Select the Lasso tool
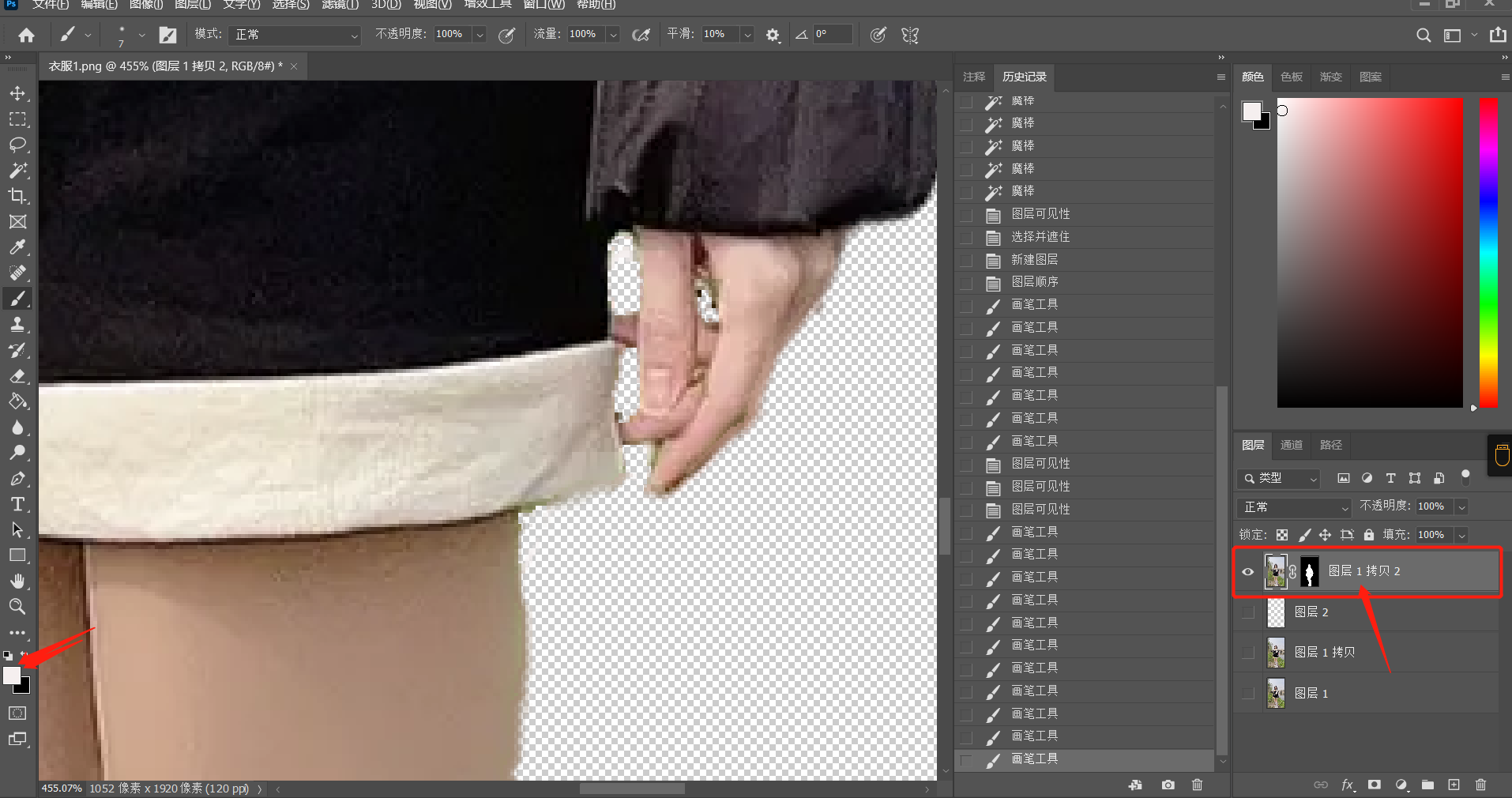This screenshot has width=1512, height=798. pyautogui.click(x=17, y=145)
